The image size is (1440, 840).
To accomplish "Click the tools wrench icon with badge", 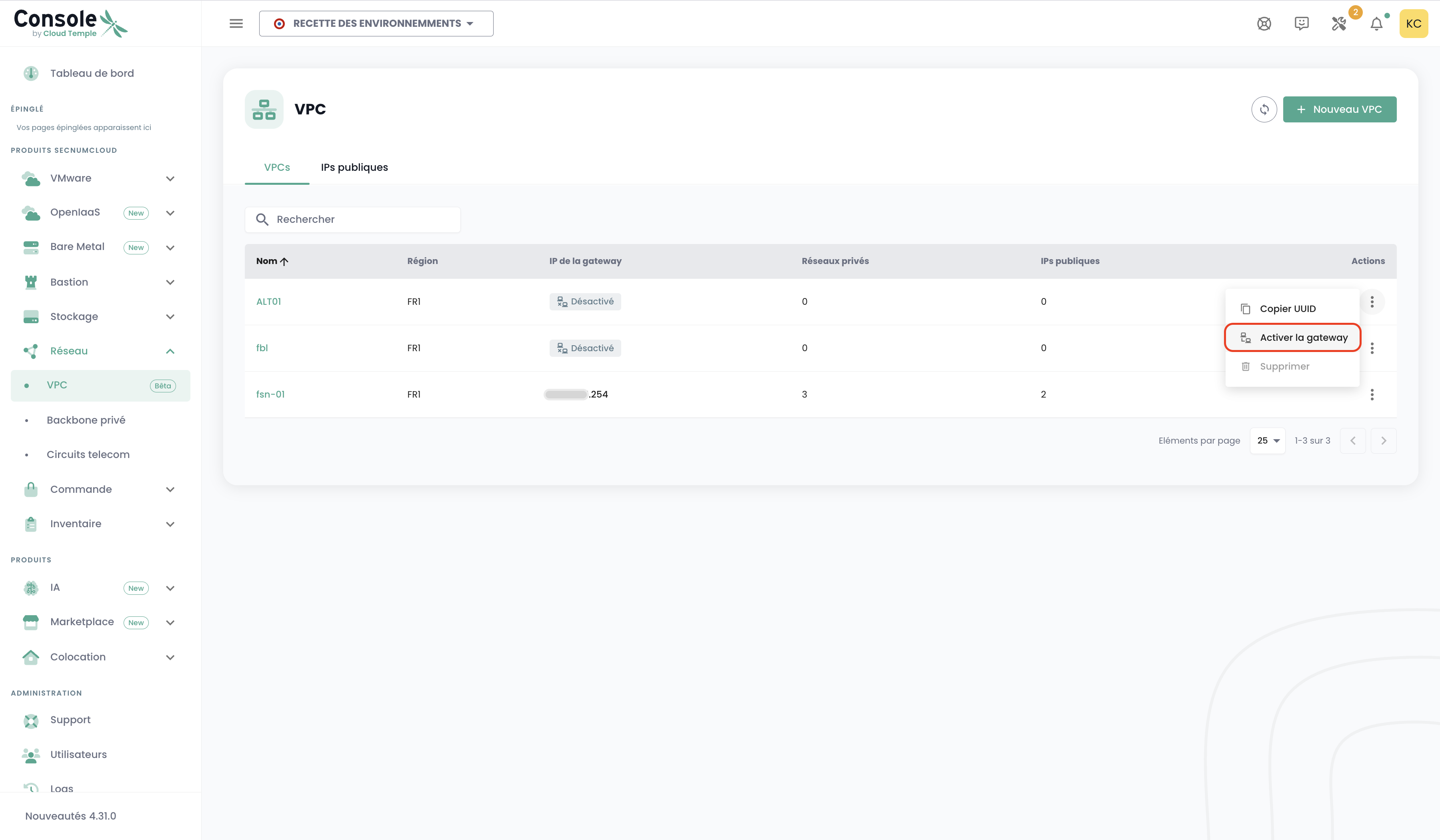I will (1338, 24).
